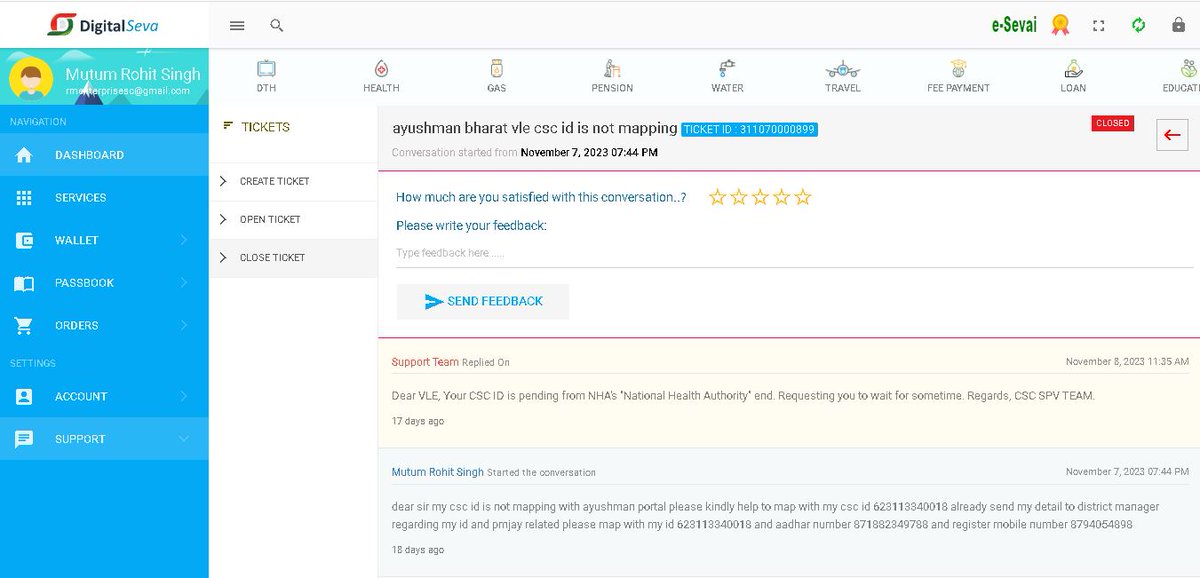The width and height of the screenshot is (1200, 578).
Task: Rate conversation with second star
Action: pos(739,197)
